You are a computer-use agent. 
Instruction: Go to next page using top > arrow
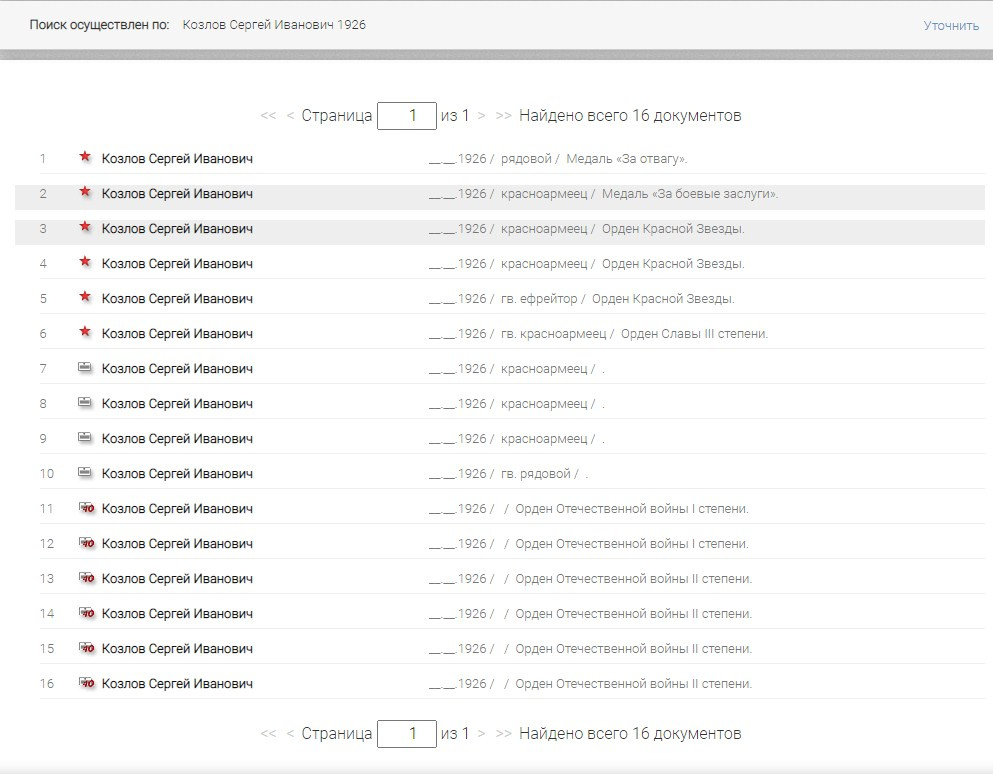tap(481, 116)
